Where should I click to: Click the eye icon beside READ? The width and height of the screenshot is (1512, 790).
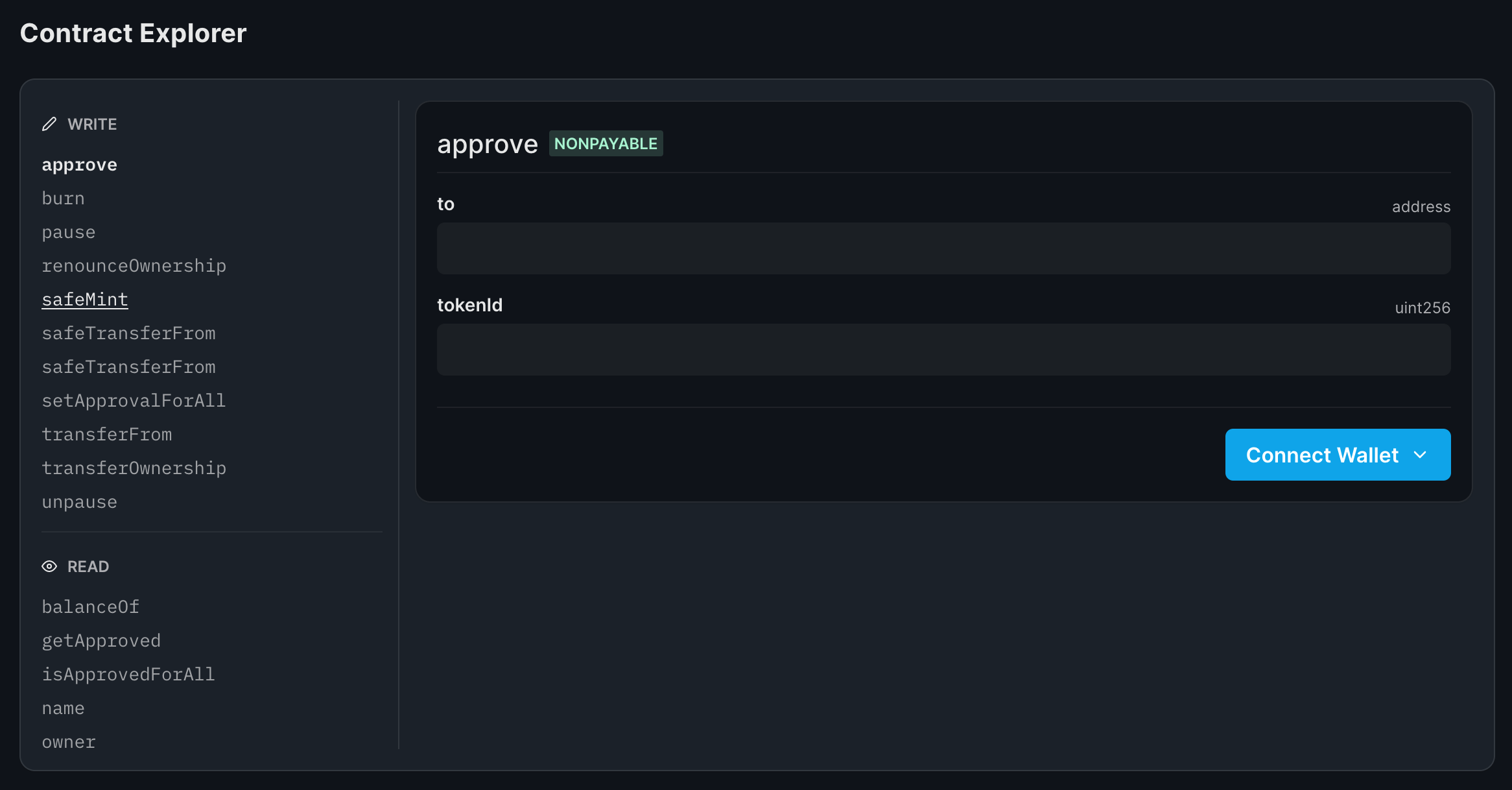(x=50, y=566)
